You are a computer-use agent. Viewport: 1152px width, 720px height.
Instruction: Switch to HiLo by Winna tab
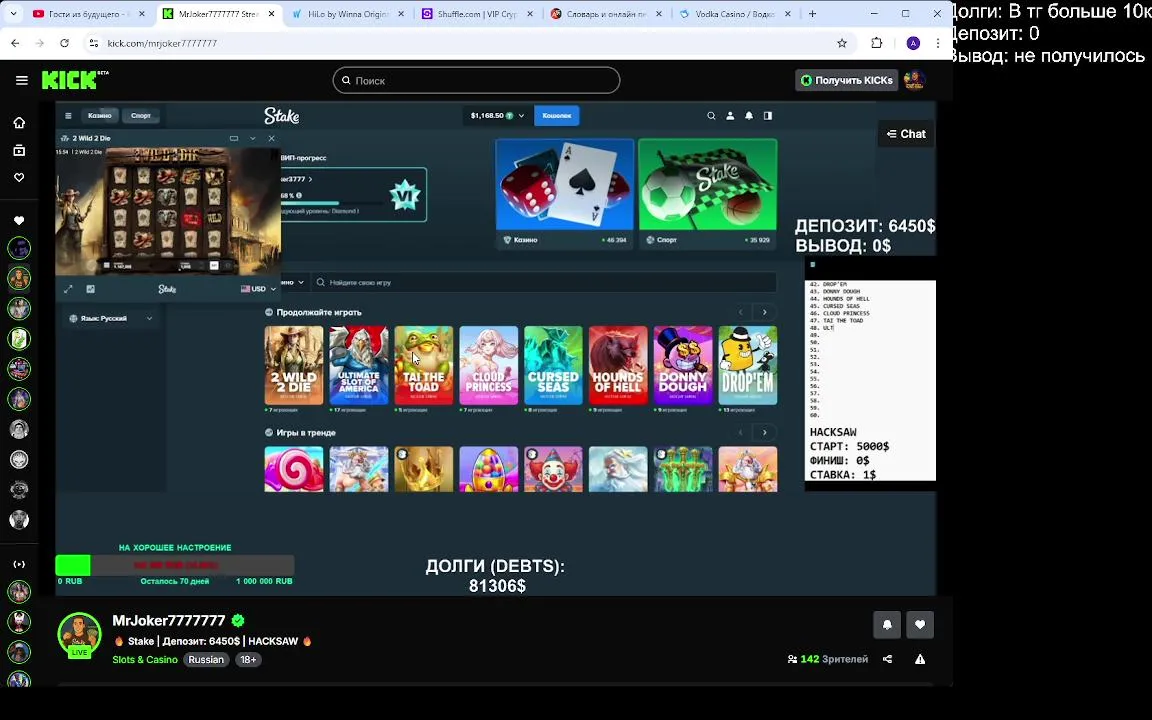(x=348, y=14)
